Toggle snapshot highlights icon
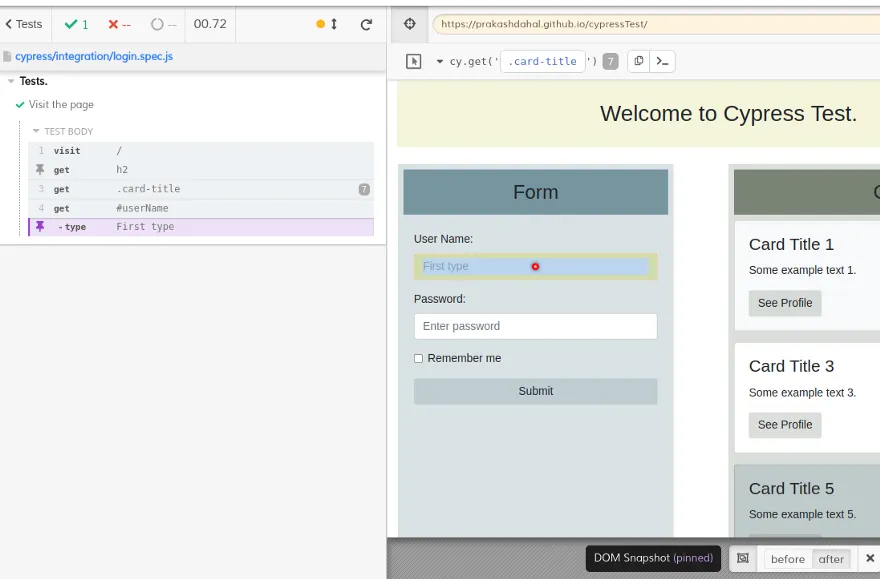The image size is (880, 579). point(742,558)
